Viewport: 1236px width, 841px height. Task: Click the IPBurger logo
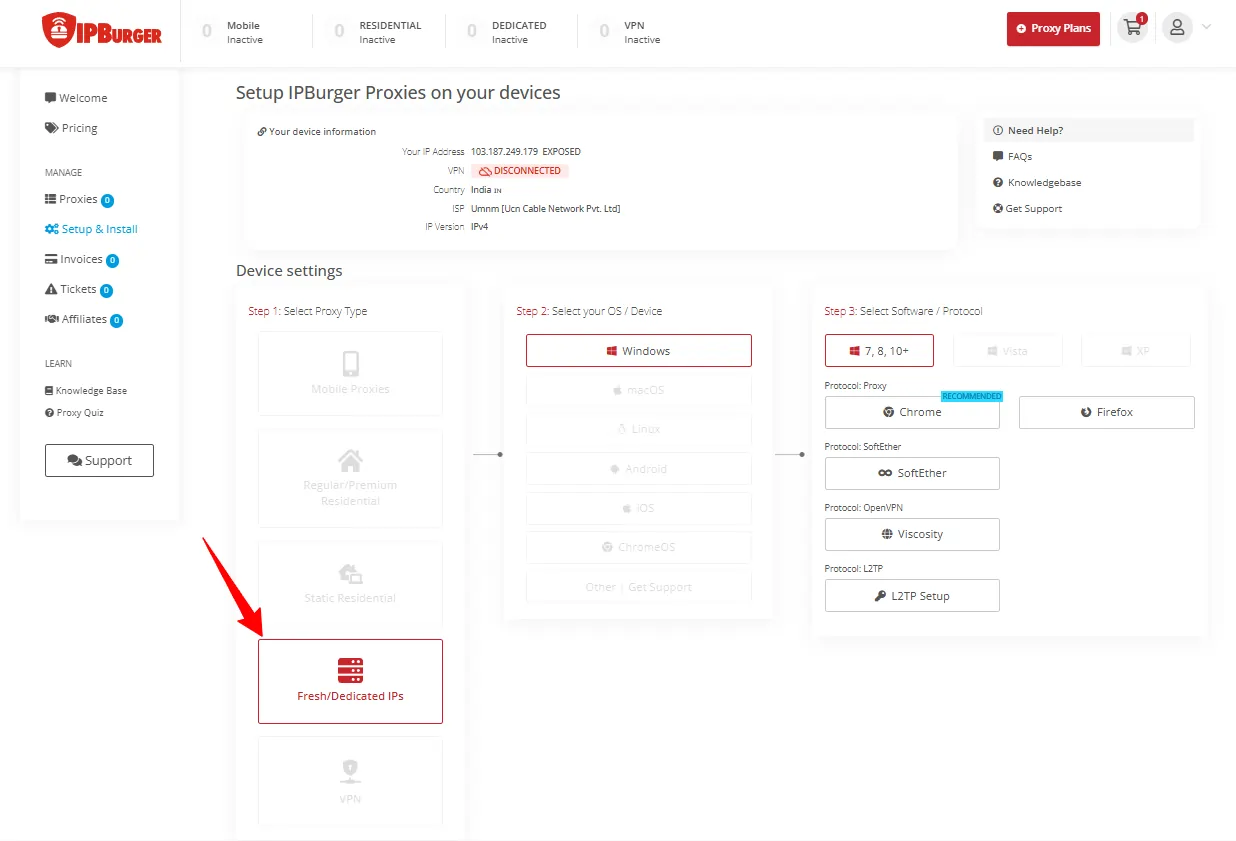pyautogui.click(x=101, y=30)
